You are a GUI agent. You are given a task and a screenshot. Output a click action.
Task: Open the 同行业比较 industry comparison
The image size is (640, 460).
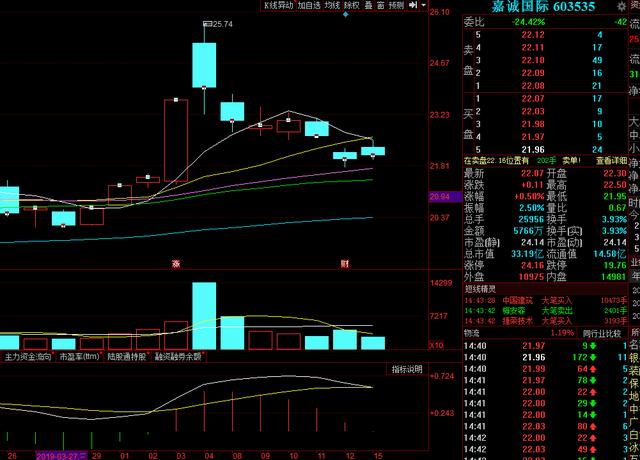pyautogui.click(x=602, y=333)
